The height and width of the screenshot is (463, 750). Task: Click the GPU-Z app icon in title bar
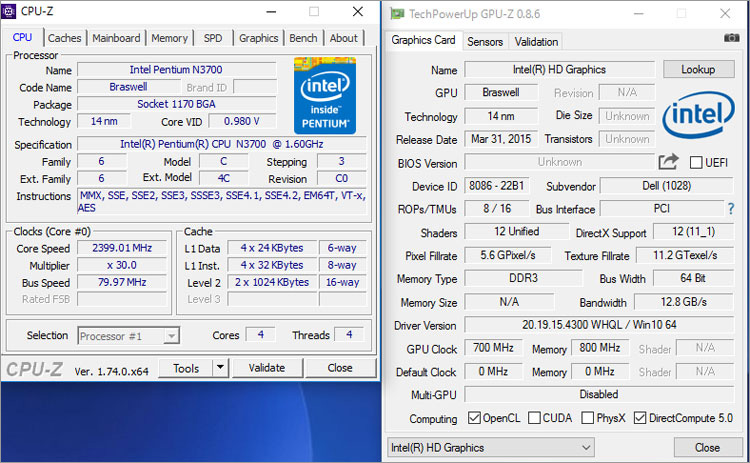click(397, 13)
